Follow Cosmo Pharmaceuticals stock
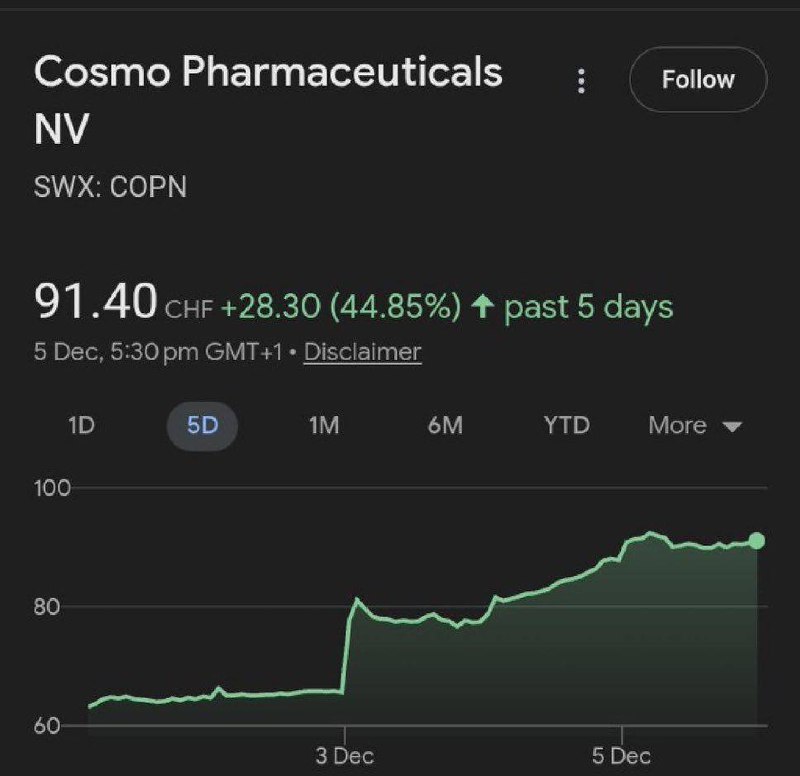Screen dimensions: 800x776 (698, 80)
